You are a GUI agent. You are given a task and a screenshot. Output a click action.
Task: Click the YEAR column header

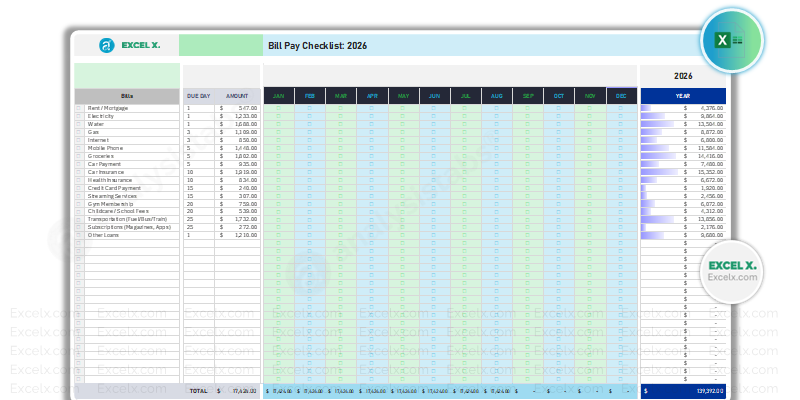point(683,96)
